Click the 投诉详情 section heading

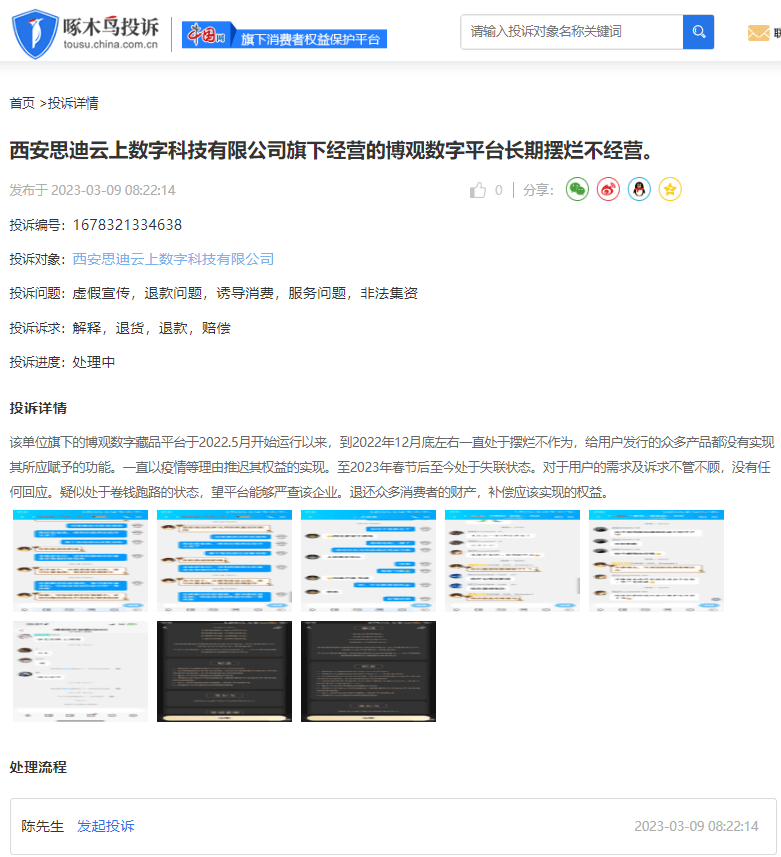38,408
